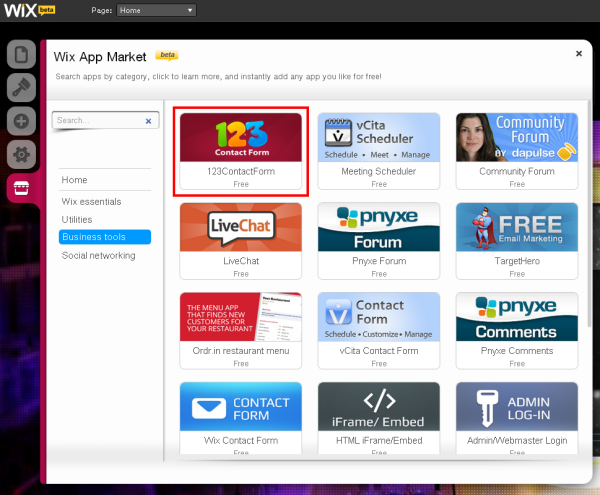The height and width of the screenshot is (495, 600).
Task: Click the Wix App Market title text
Action: 100,57
